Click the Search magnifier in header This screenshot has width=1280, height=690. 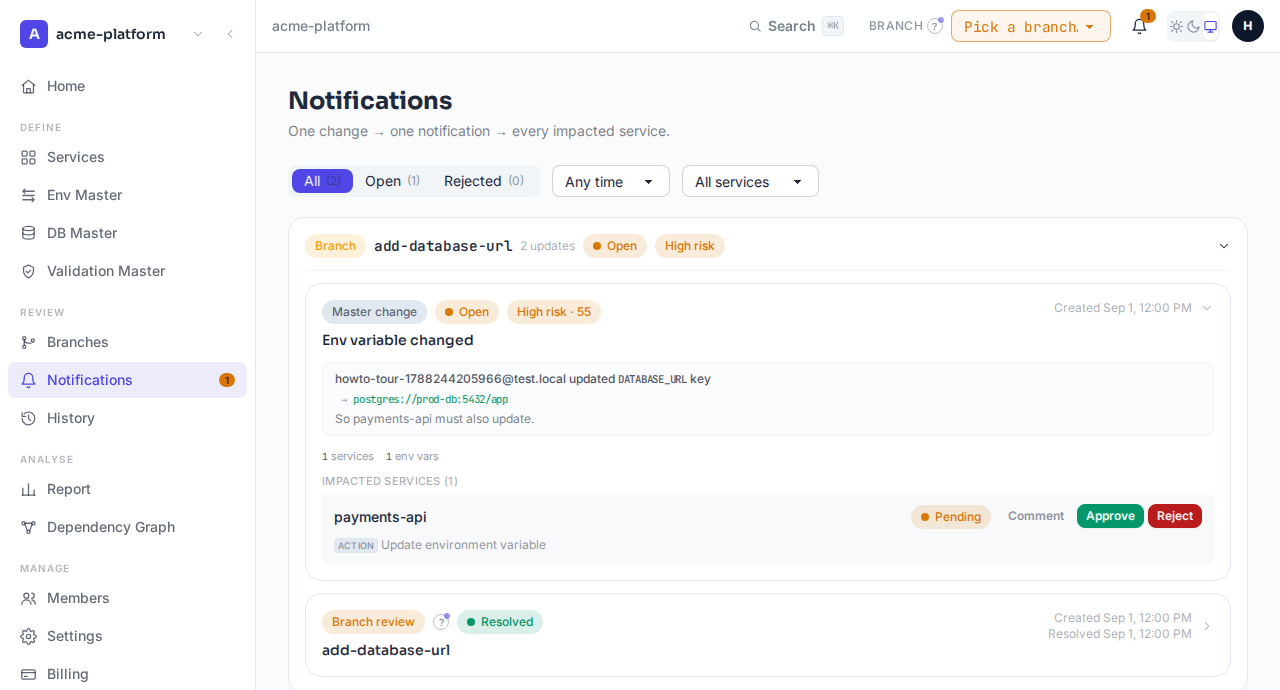[x=755, y=26]
